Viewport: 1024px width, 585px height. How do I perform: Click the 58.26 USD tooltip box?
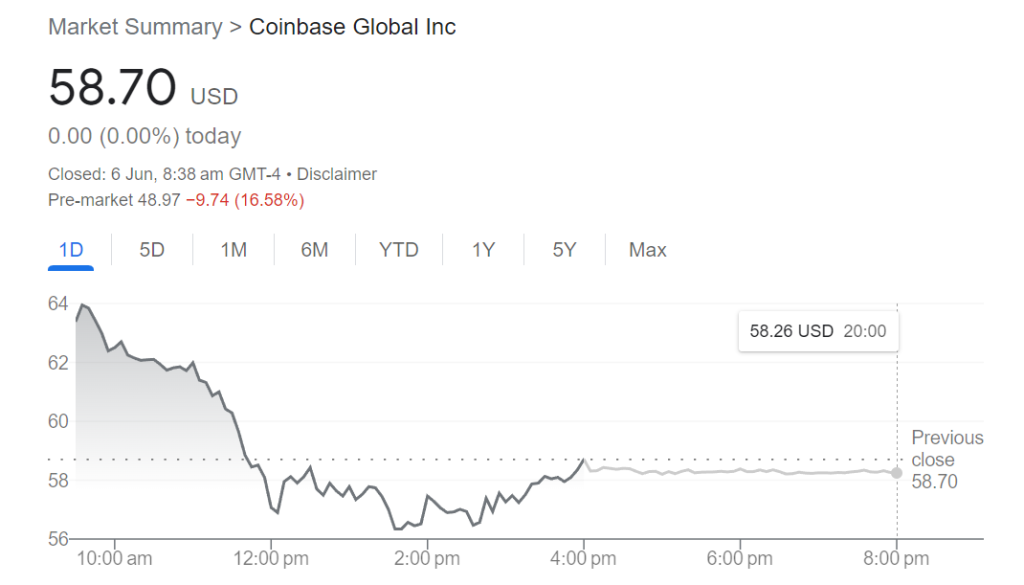click(818, 330)
